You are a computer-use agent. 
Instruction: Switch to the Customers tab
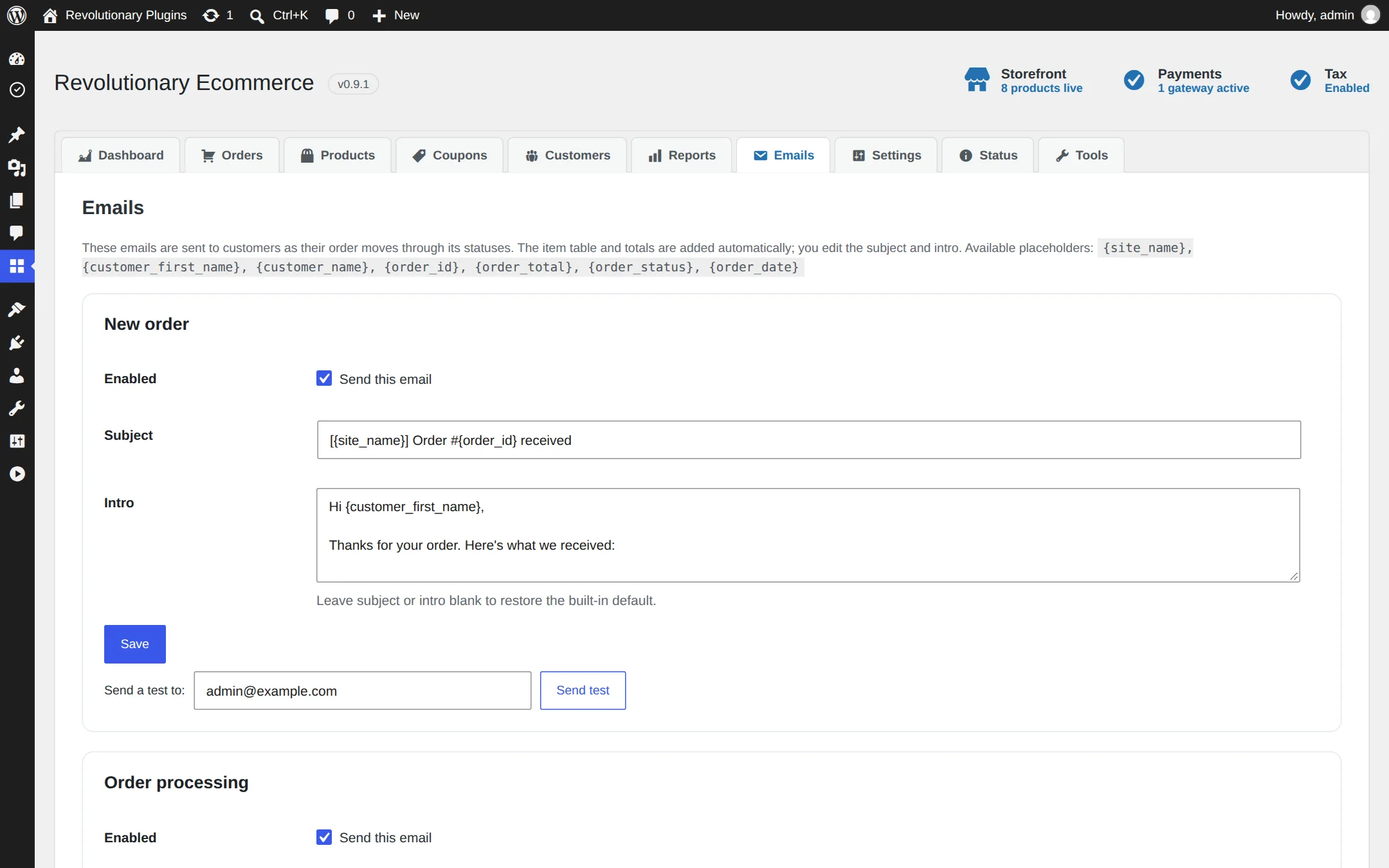click(567, 155)
